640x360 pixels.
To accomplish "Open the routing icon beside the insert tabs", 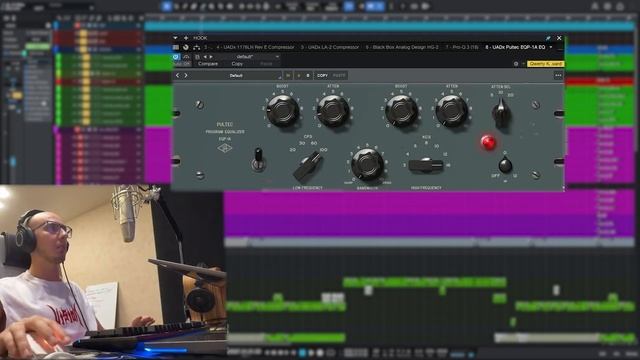I will point(196,47).
